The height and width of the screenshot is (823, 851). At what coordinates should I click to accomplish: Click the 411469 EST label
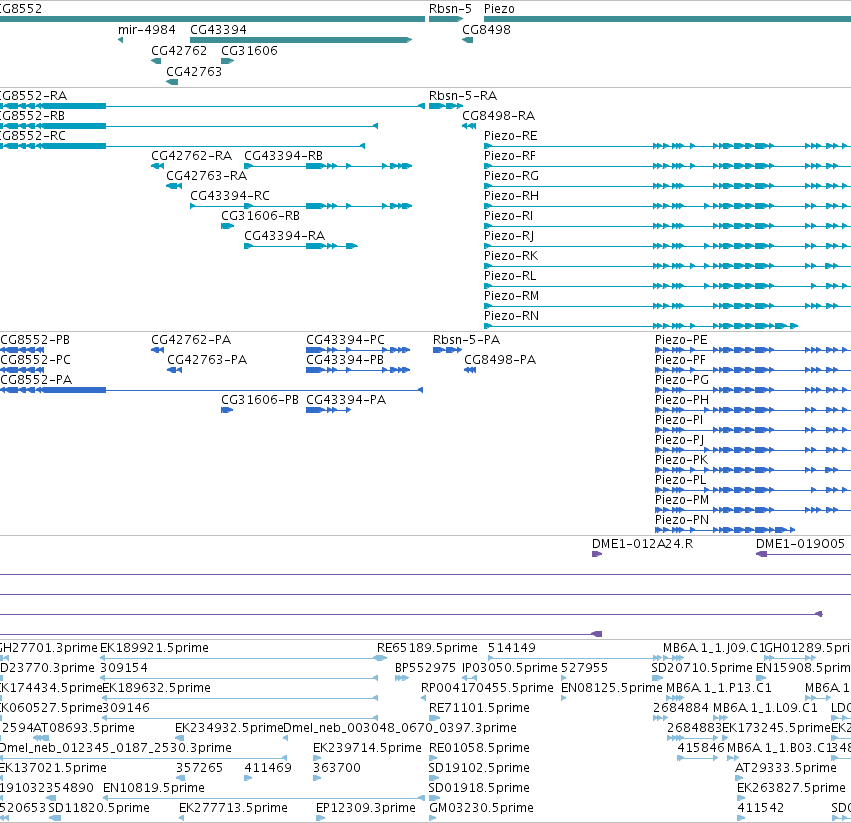click(x=268, y=768)
